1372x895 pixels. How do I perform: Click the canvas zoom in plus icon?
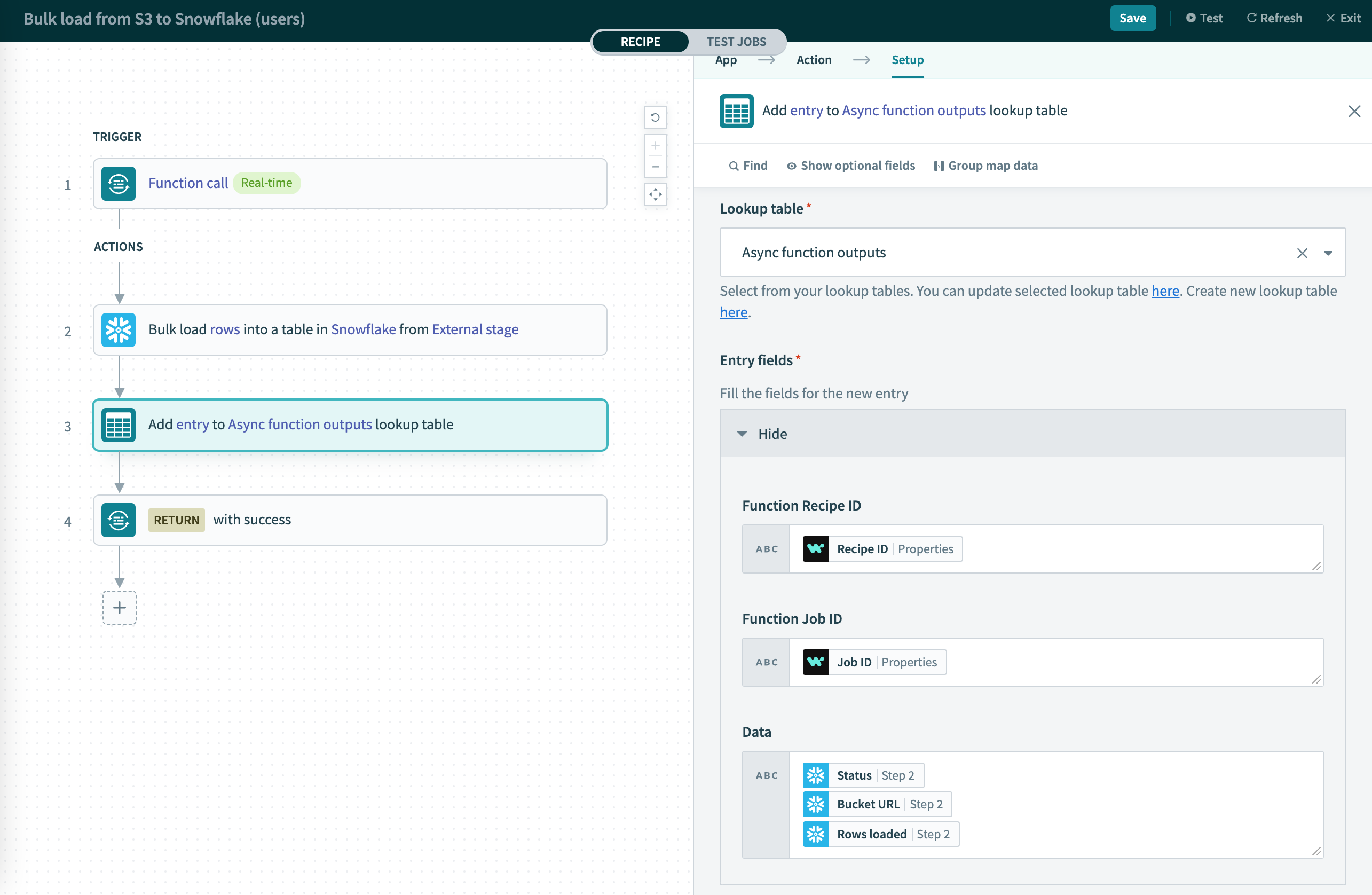coord(656,145)
